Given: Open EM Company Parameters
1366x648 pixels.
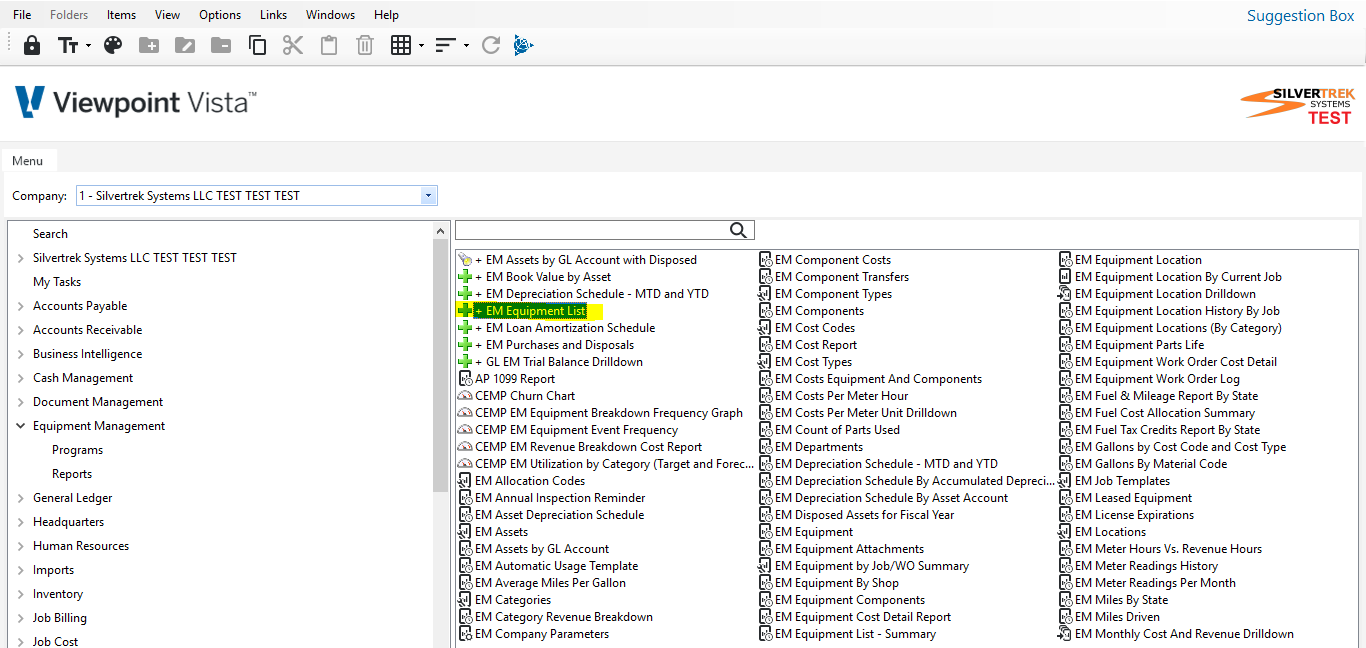Looking at the screenshot, I should point(542,634).
